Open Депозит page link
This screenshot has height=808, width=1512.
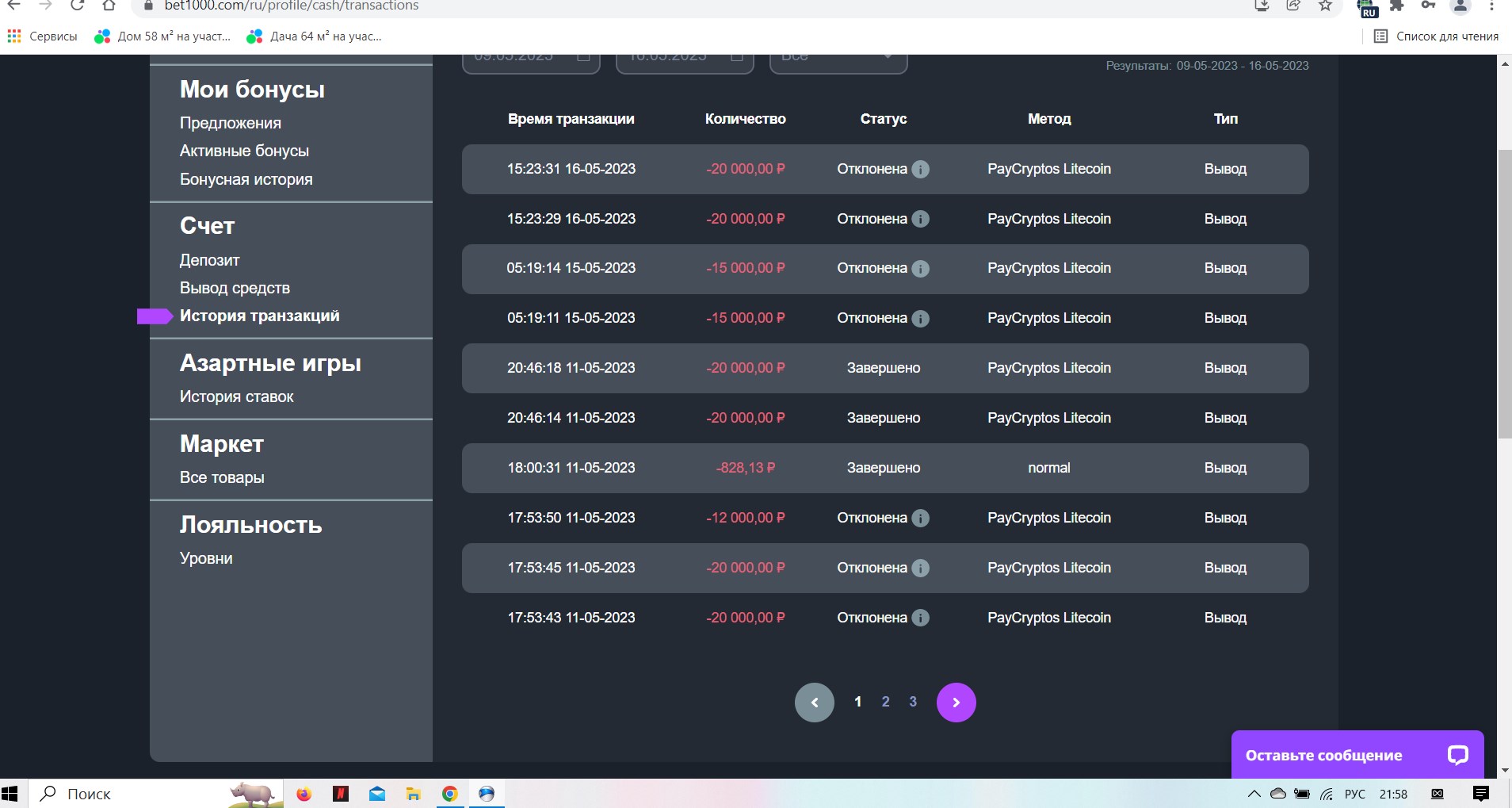(209, 260)
